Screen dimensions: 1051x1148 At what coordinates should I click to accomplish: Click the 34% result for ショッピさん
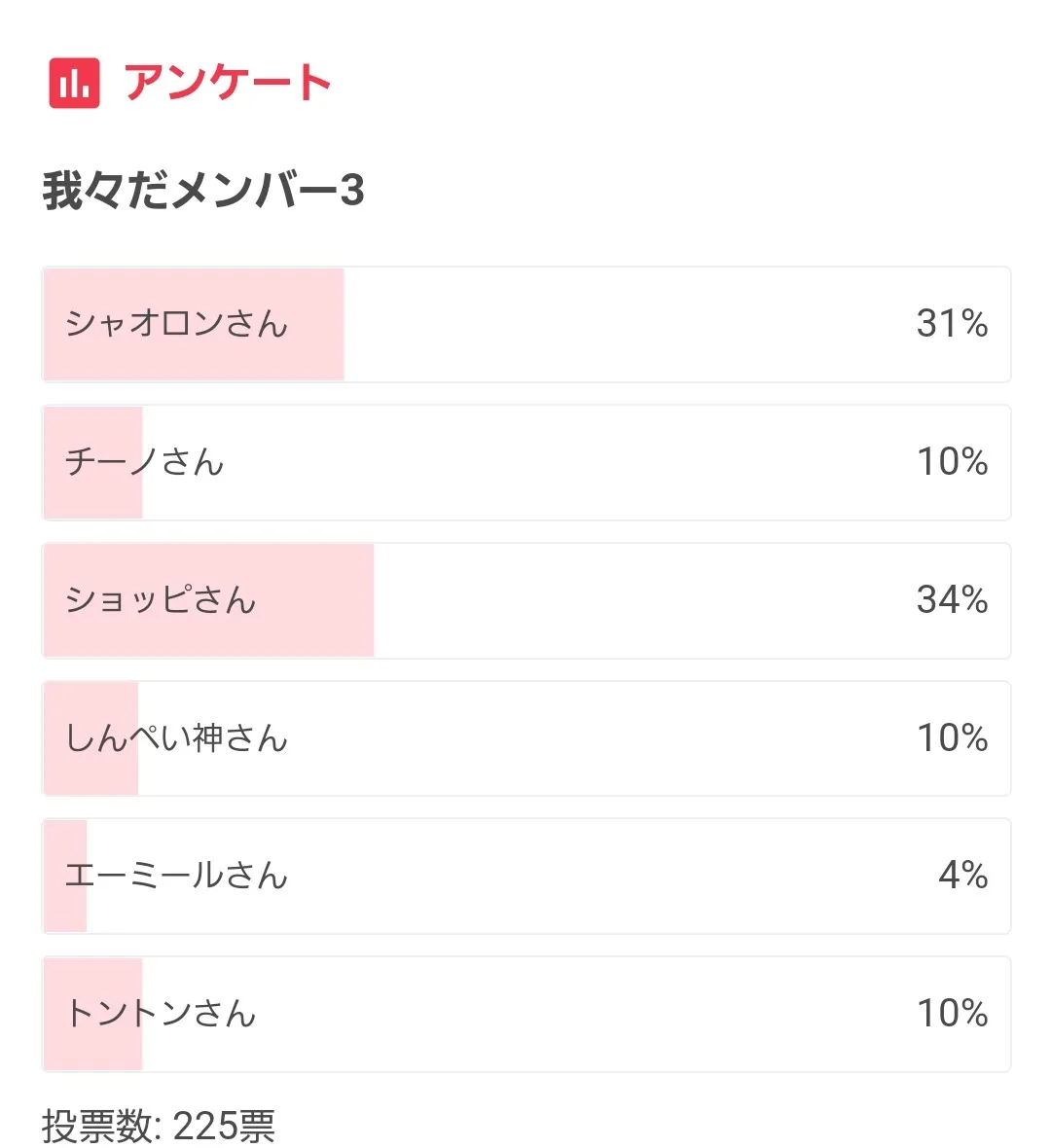[952, 600]
